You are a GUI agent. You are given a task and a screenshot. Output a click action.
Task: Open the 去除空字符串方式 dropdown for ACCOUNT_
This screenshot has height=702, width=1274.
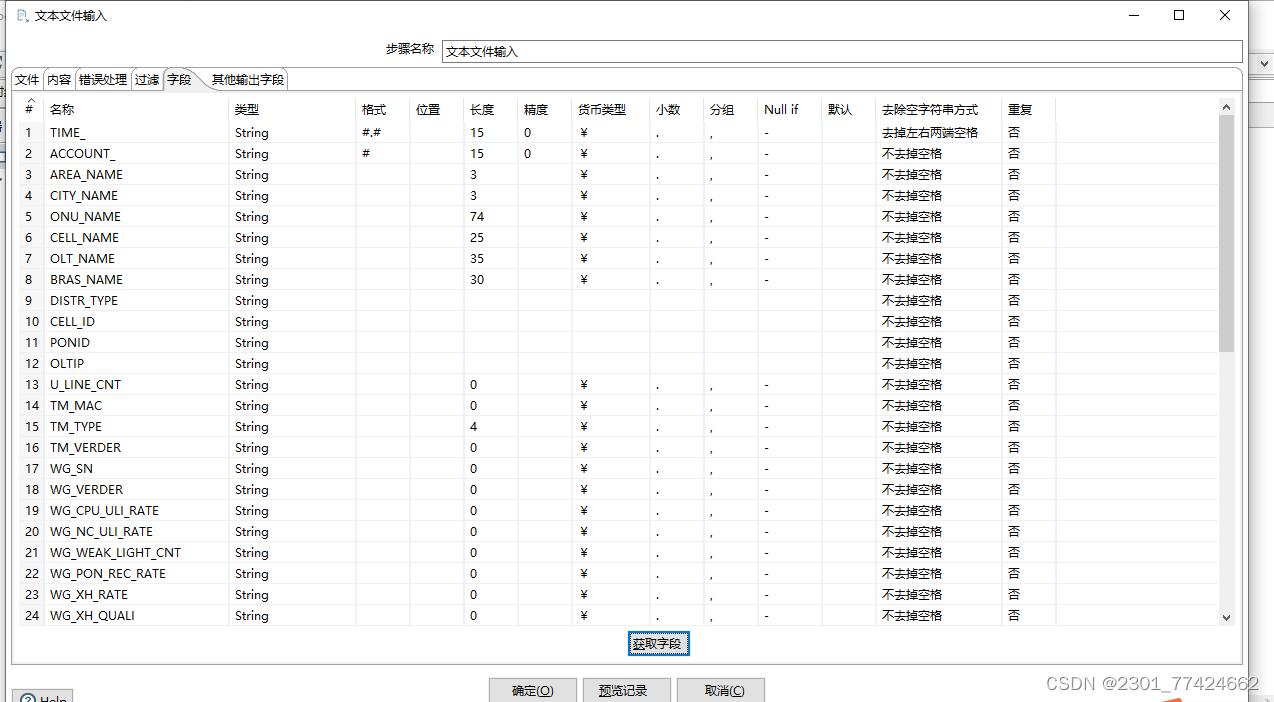(938, 153)
